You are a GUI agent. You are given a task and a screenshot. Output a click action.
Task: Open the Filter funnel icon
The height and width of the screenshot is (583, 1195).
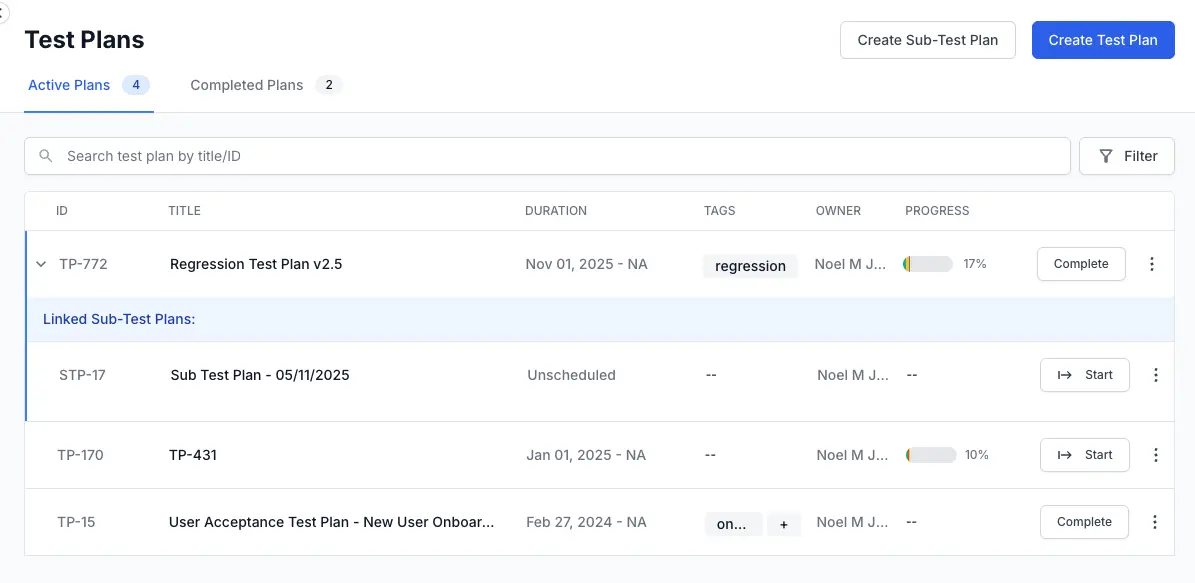(1106, 156)
